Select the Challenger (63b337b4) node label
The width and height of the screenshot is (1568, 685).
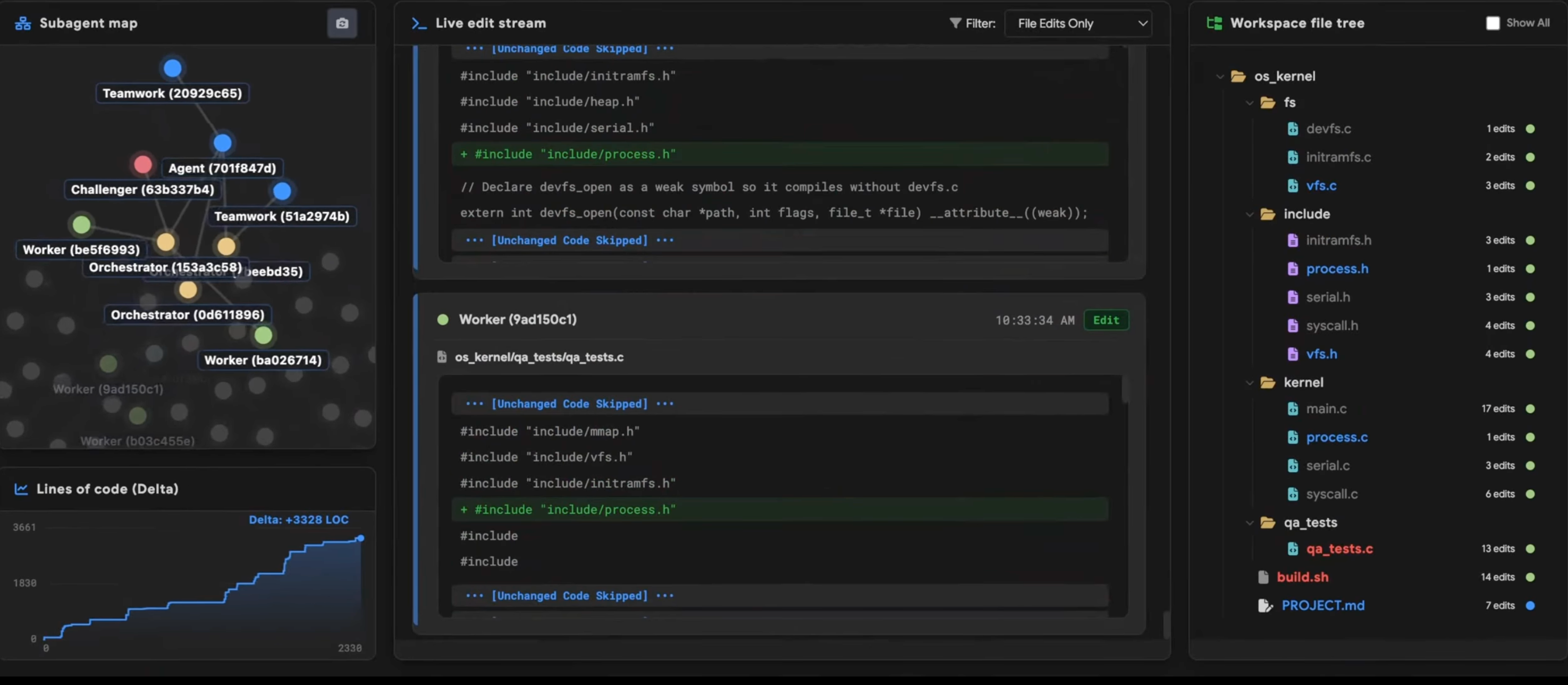pyautogui.click(x=142, y=189)
